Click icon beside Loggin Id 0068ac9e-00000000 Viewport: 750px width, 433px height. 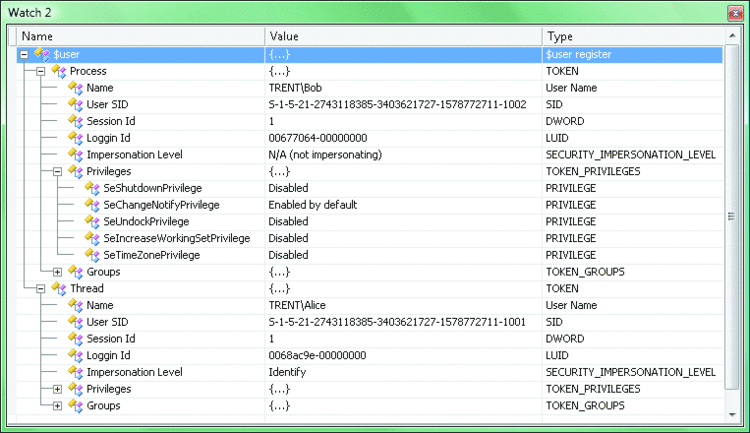[x=76, y=355]
